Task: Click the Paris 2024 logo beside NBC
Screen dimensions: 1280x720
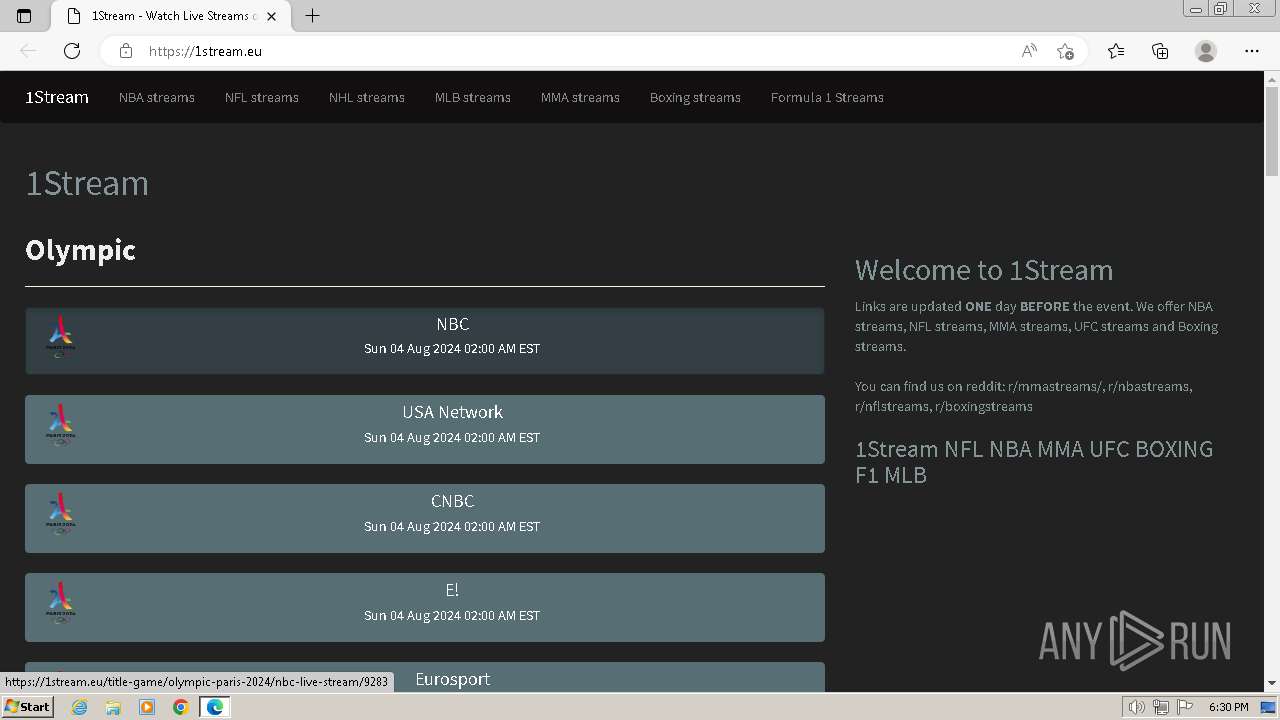Action: [61, 337]
